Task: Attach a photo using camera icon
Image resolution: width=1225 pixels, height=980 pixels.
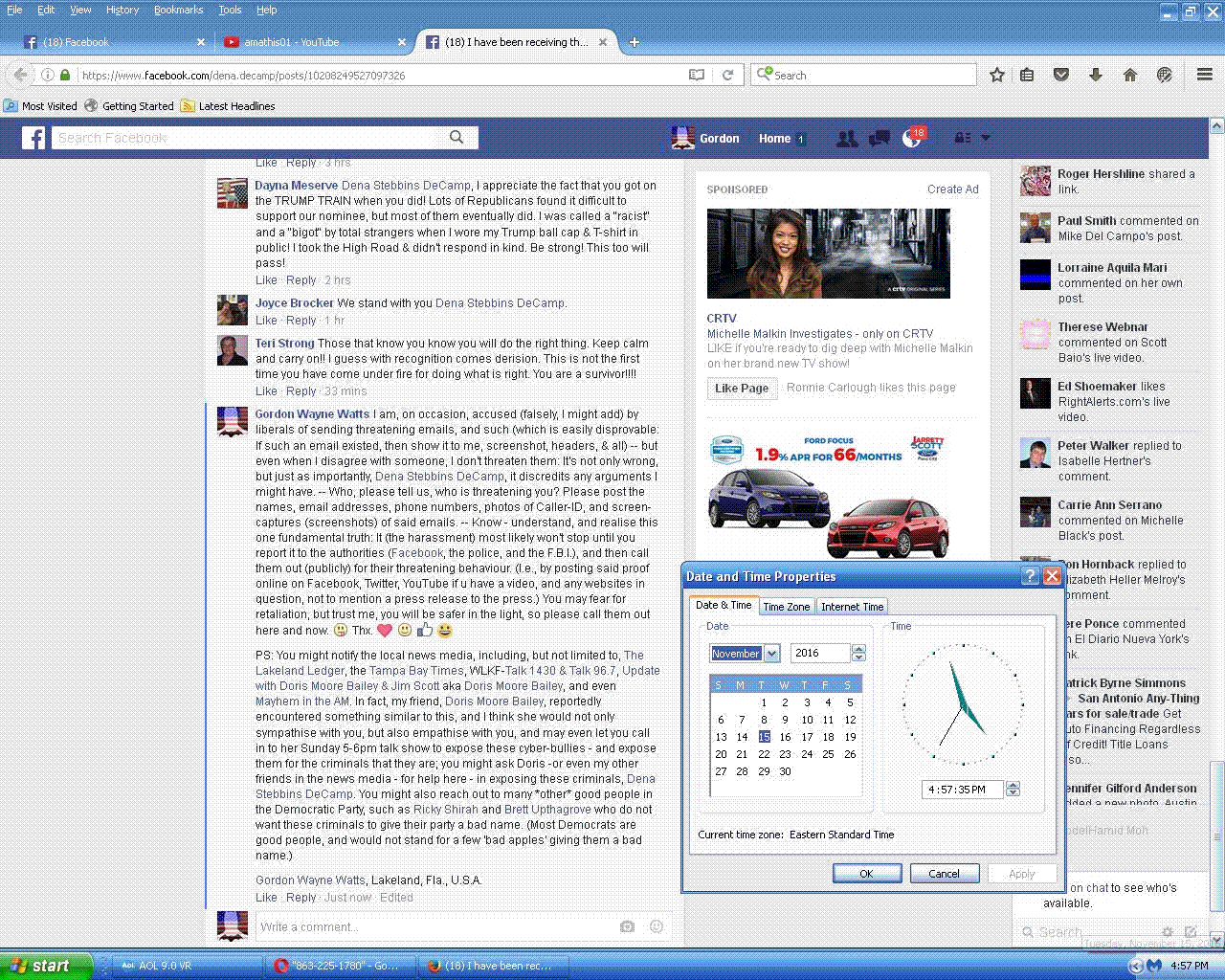Action: coord(627,926)
